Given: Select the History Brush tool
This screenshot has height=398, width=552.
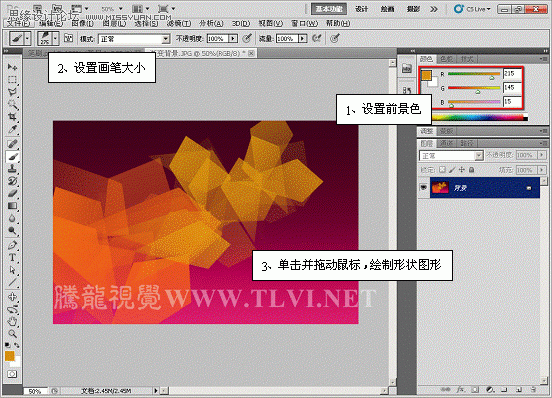Looking at the screenshot, I should click(x=12, y=181).
